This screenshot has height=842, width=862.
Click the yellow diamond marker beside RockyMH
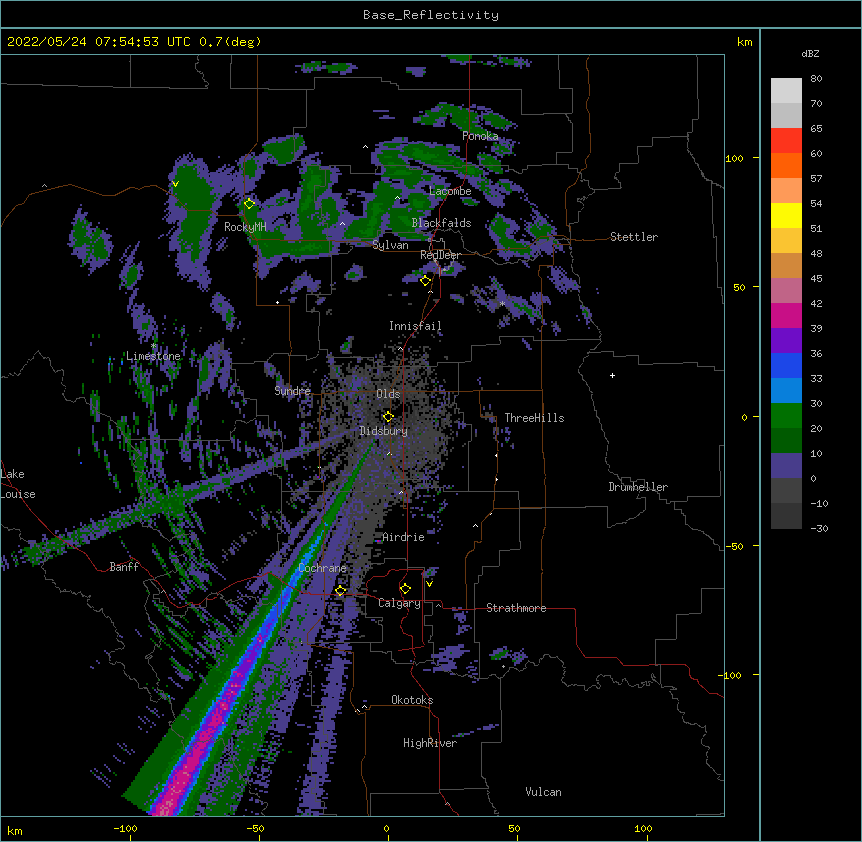tap(249, 203)
